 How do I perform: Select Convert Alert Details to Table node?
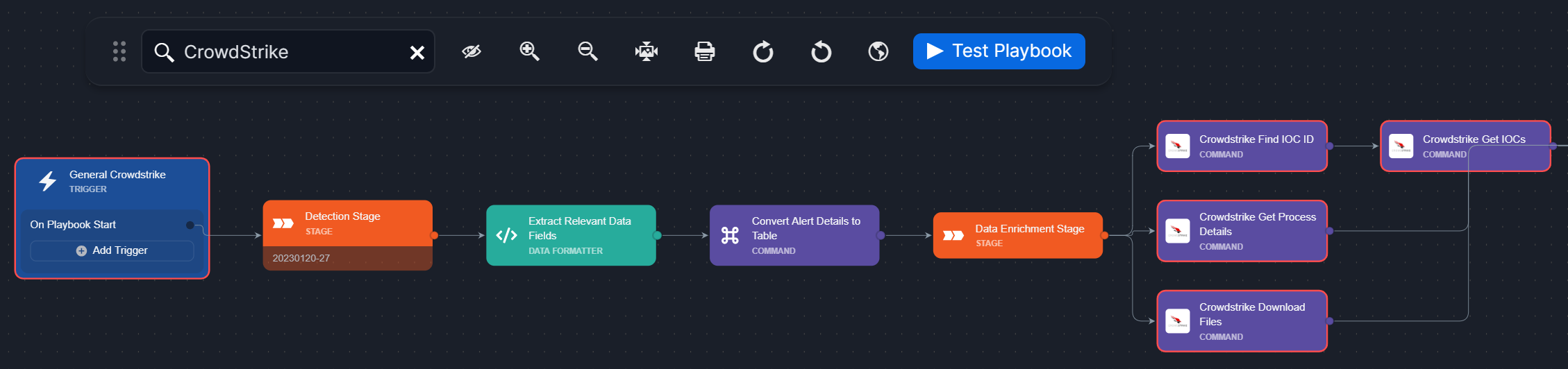(x=794, y=235)
